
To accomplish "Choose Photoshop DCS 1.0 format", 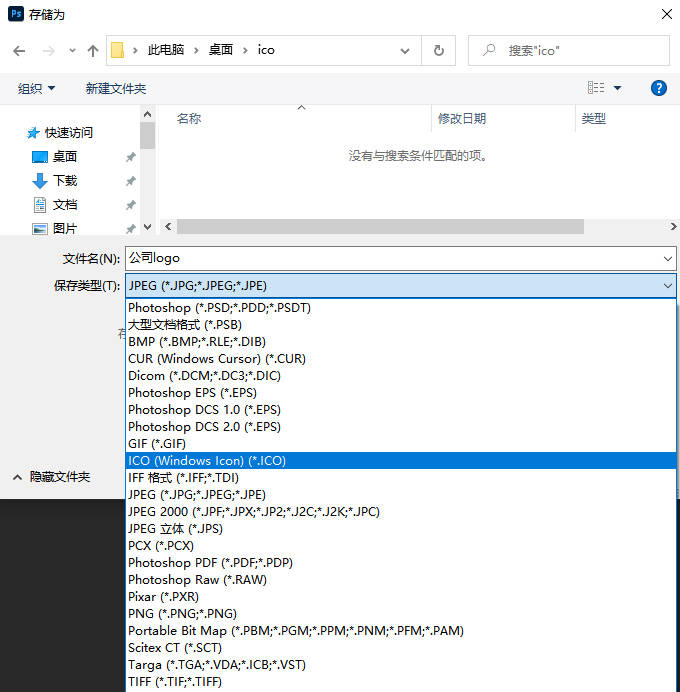I will pos(401,410).
